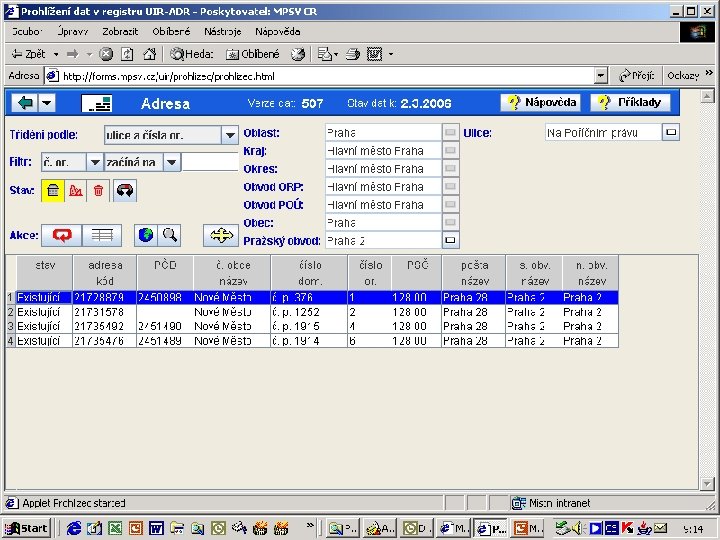Image resolution: width=720 pixels, height=540 pixels.
Task: Click the red reload action icon
Action: coord(63,235)
